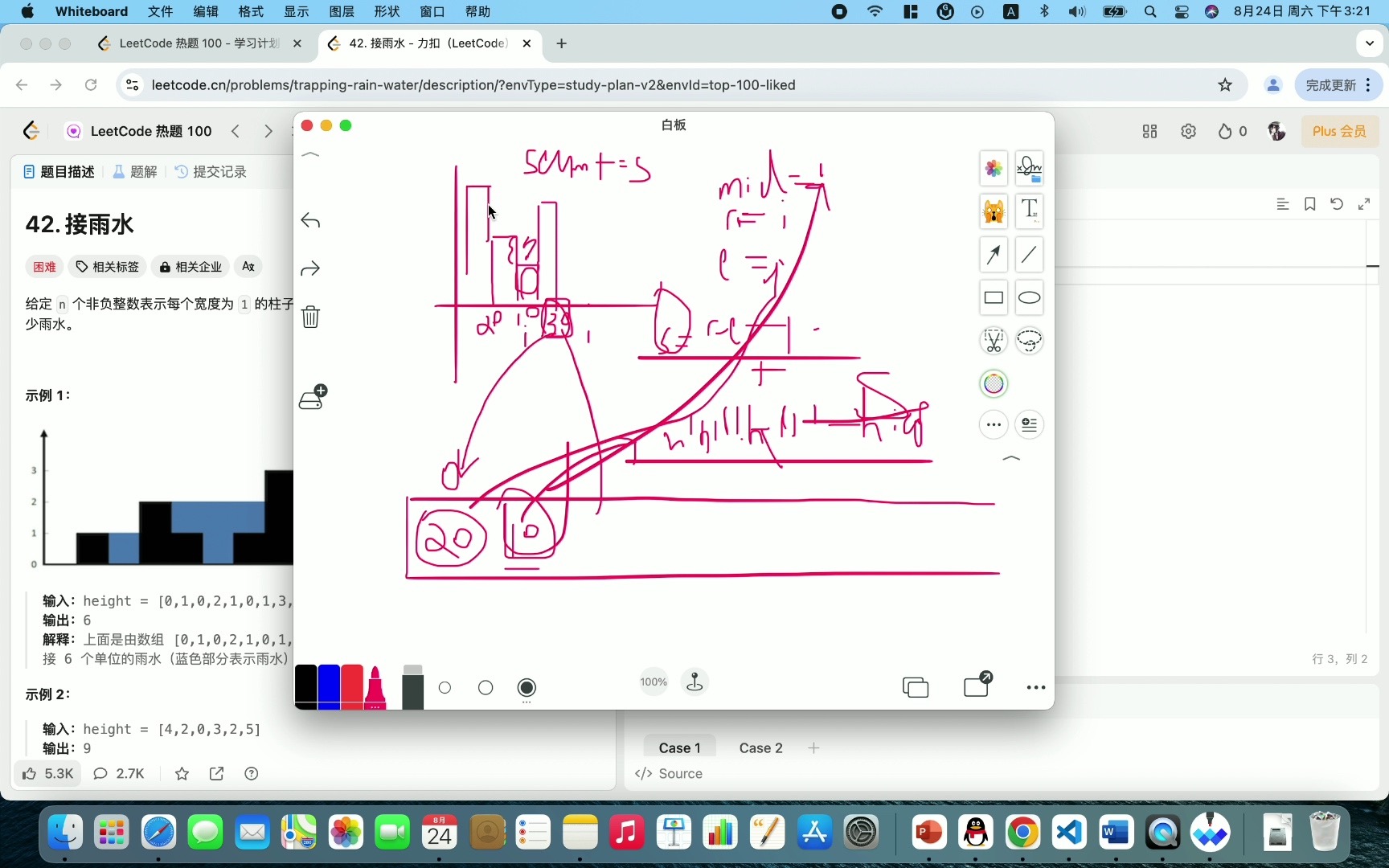The width and height of the screenshot is (1389, 868).
Task: Choose the medium stroke size circle
Action: 486,688
